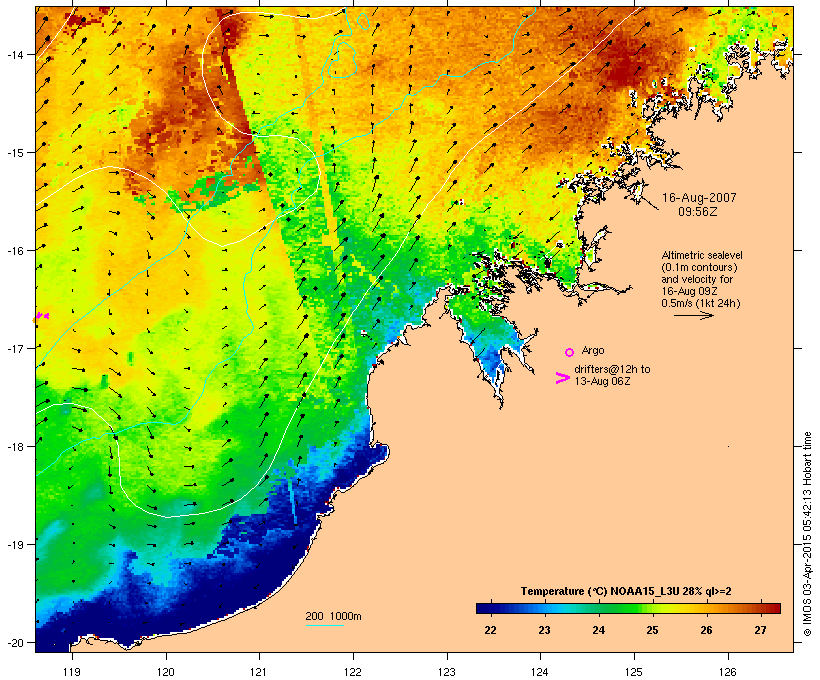820x680 pixels.
Task: Click the 'Argo' legend label
Action: [x=593, y=350]
